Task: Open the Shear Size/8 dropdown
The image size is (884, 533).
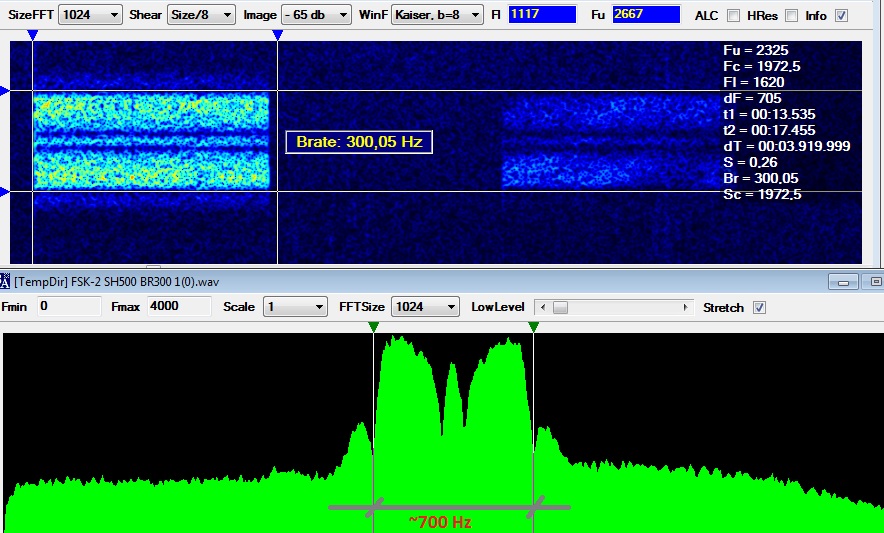Action: (x=201, y=15)
